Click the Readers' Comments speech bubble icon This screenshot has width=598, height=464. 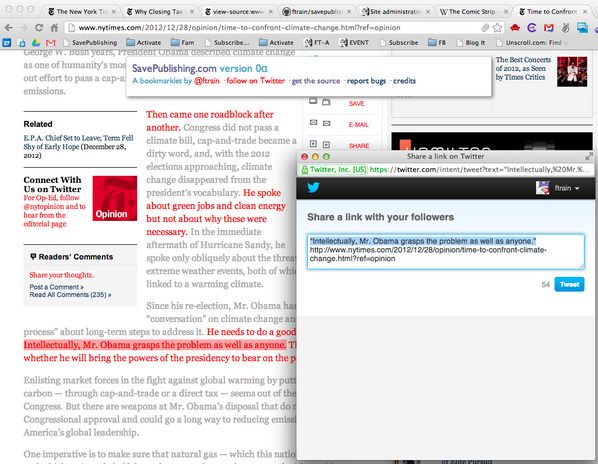33,257
